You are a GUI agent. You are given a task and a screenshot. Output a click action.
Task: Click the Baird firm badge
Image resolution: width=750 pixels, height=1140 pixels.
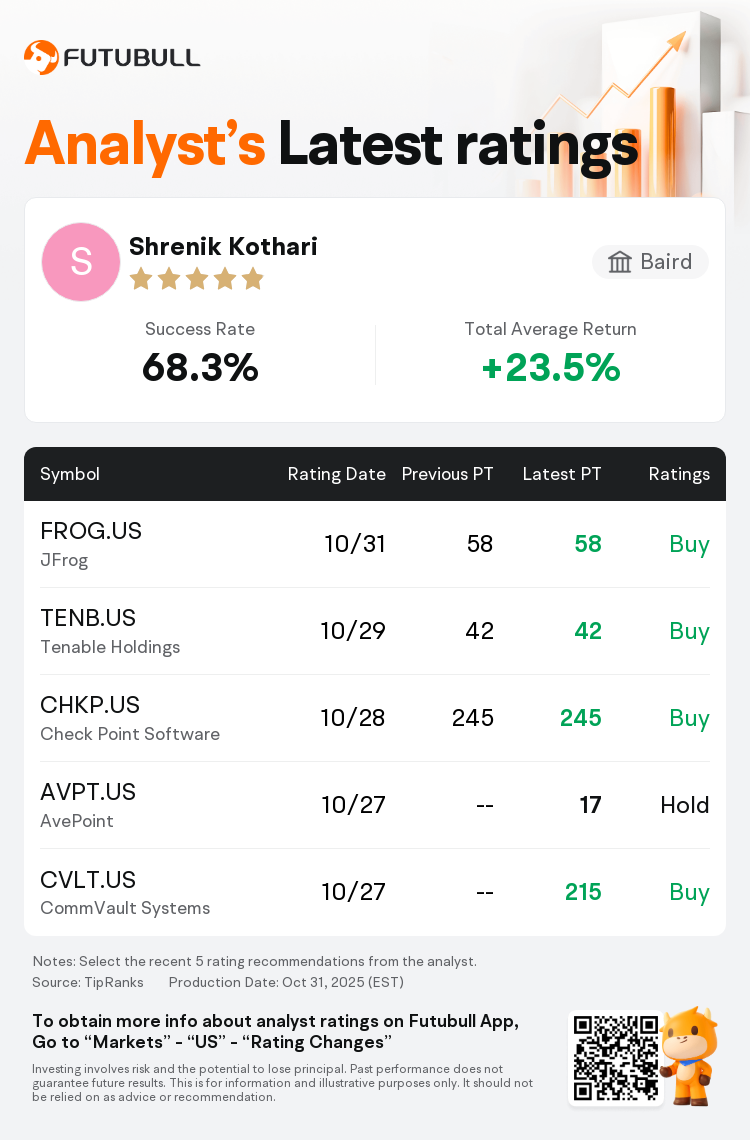pyautogui.click(x=650, y=262)
